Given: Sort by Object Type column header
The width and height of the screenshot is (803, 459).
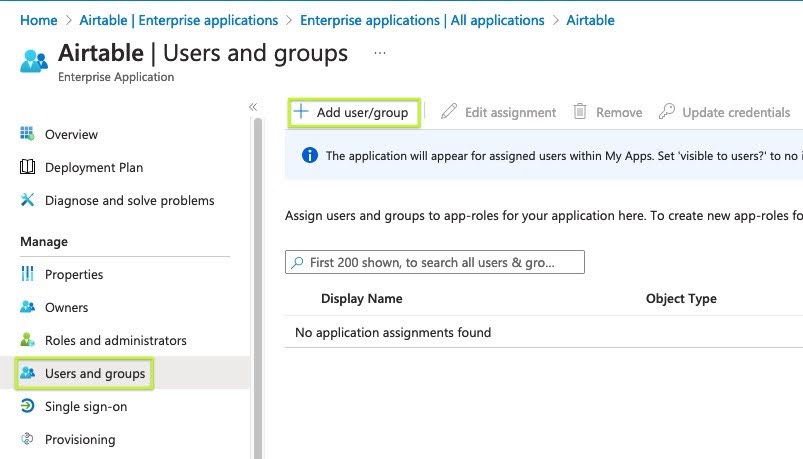Looking at the screenshot, I should pos(681,299).
